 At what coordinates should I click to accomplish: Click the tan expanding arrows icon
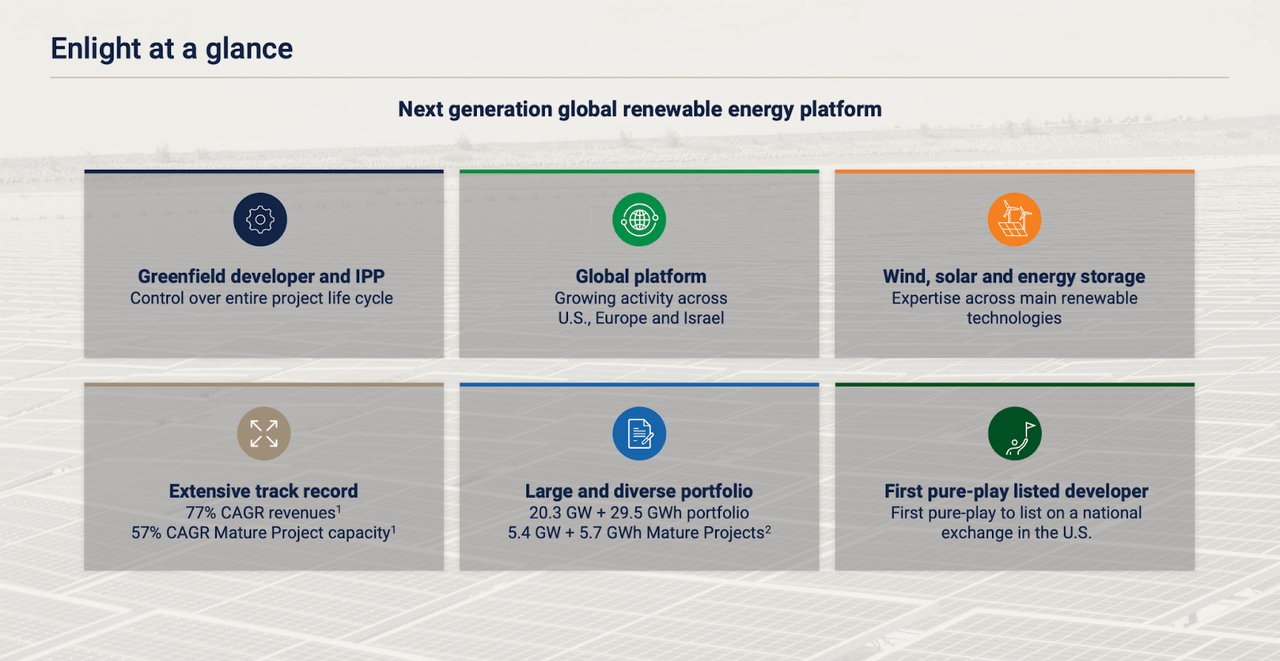[x=264, y=433]
